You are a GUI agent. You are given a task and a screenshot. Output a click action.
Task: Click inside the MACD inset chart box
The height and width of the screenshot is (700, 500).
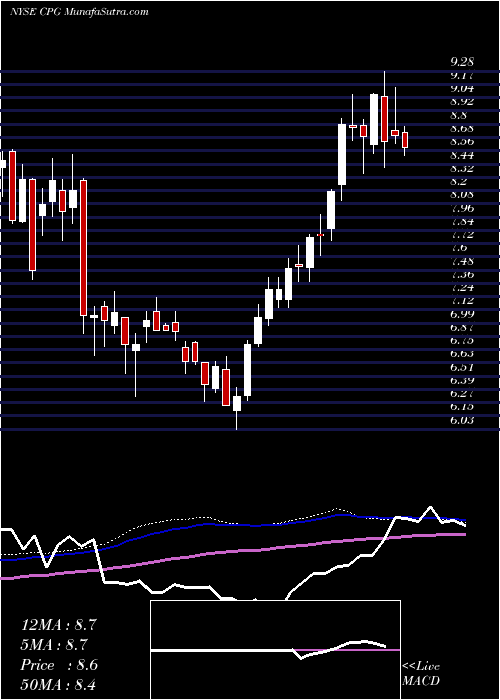(x=275, y=650)
